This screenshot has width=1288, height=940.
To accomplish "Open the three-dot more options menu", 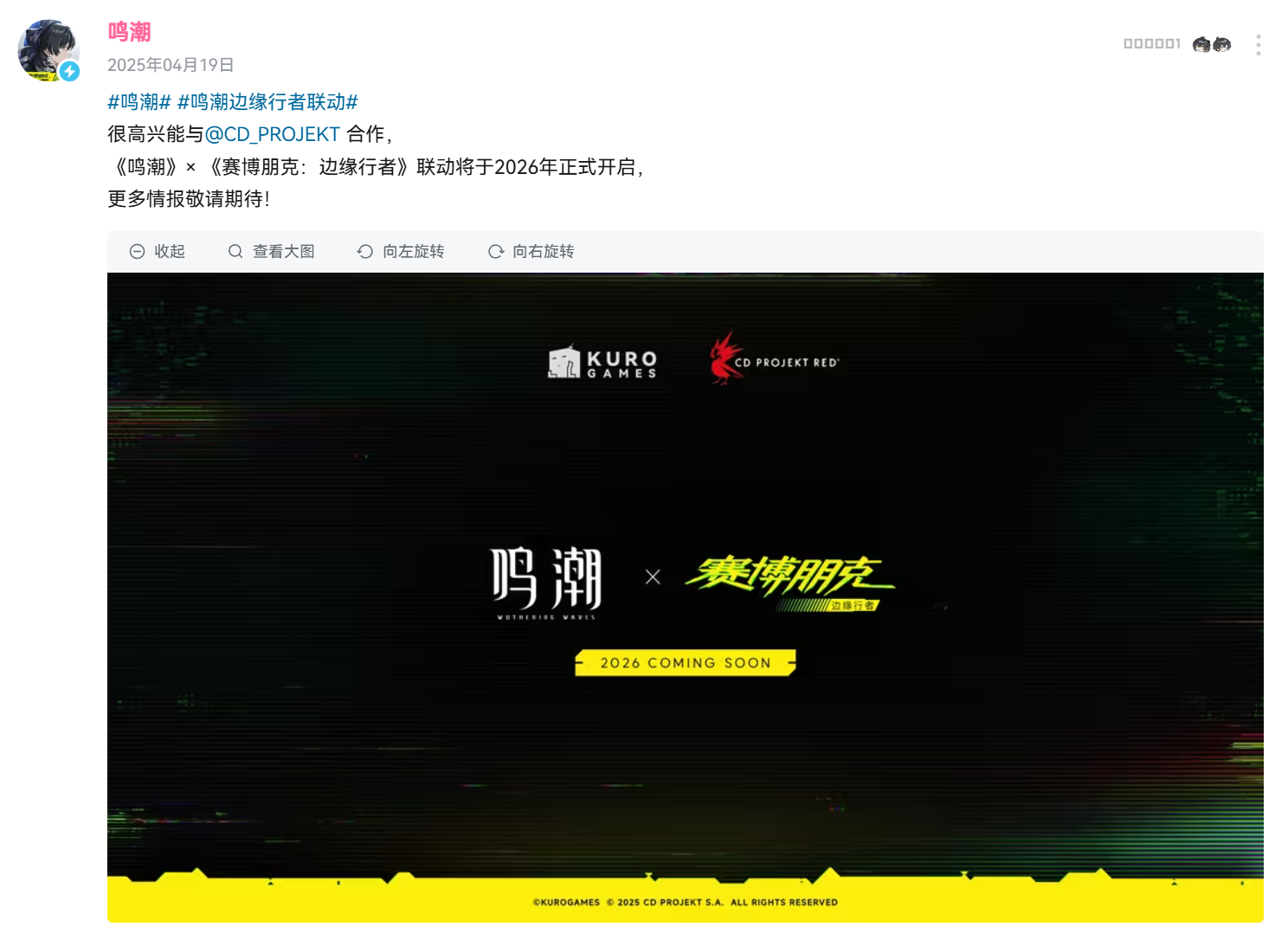I will point(1258,44).
